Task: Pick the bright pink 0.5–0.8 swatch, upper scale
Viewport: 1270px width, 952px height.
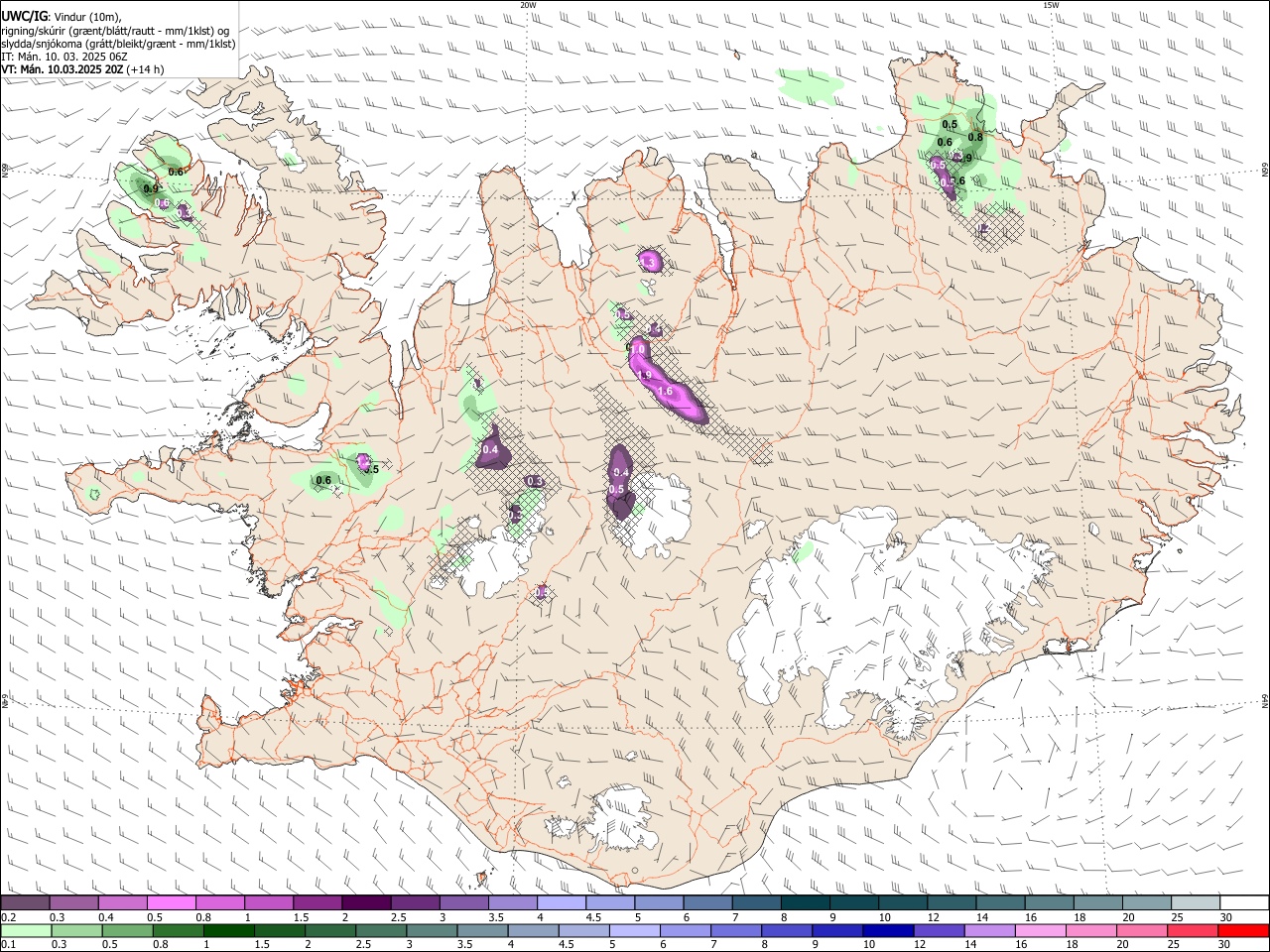Action: 172,903
